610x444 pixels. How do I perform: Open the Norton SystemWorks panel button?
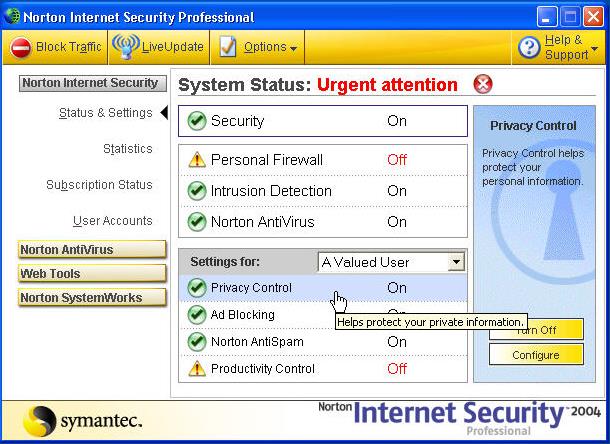coord(92,298)
